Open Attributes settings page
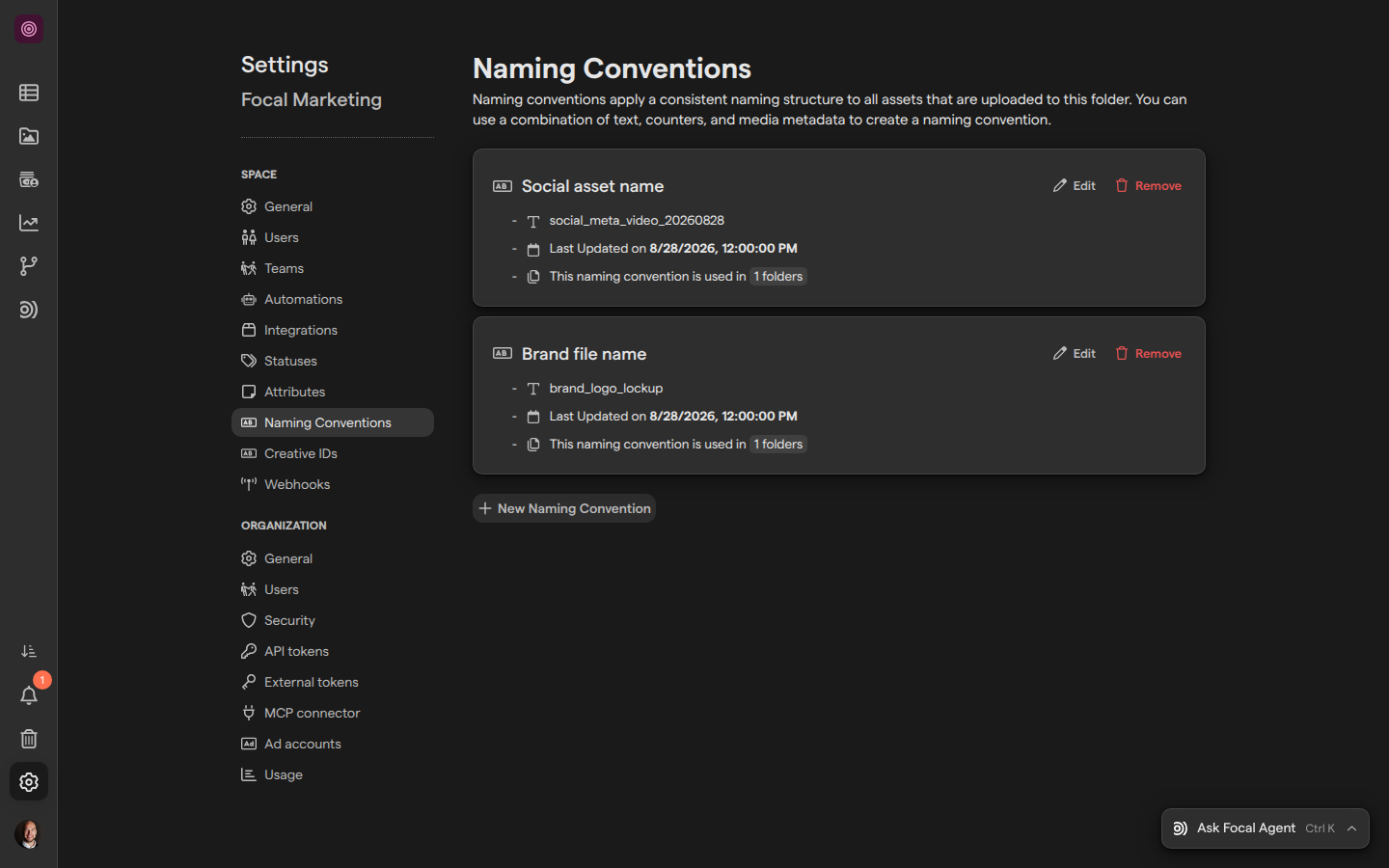This screenshot has height=868, width=1389. coord(333,392)
